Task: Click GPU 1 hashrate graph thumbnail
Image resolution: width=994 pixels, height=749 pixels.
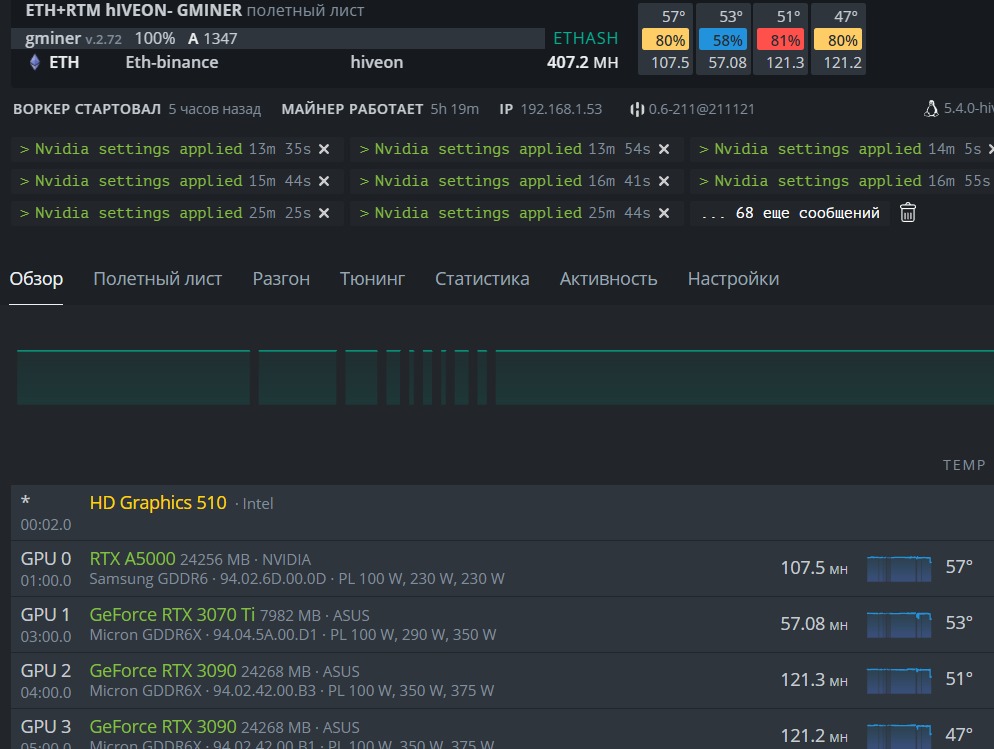Action: coord(899,624)
